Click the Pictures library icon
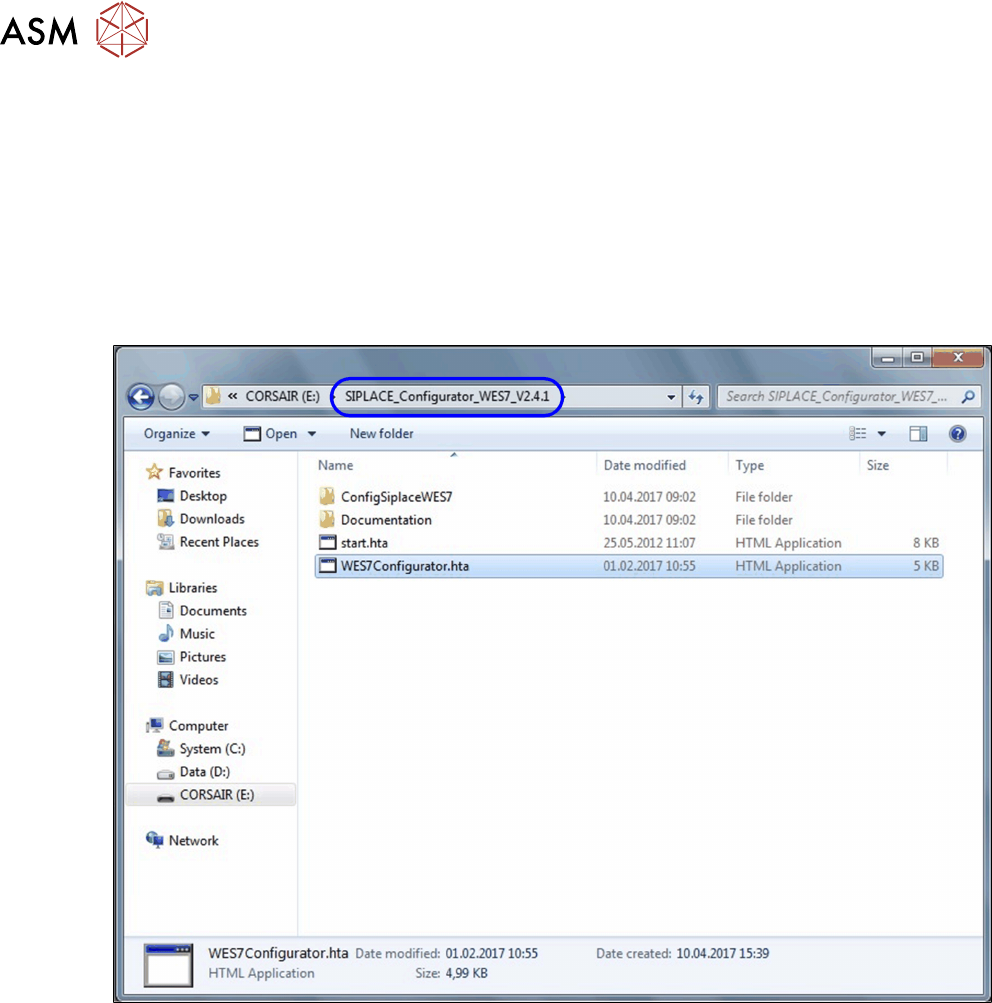 point(166,657)
